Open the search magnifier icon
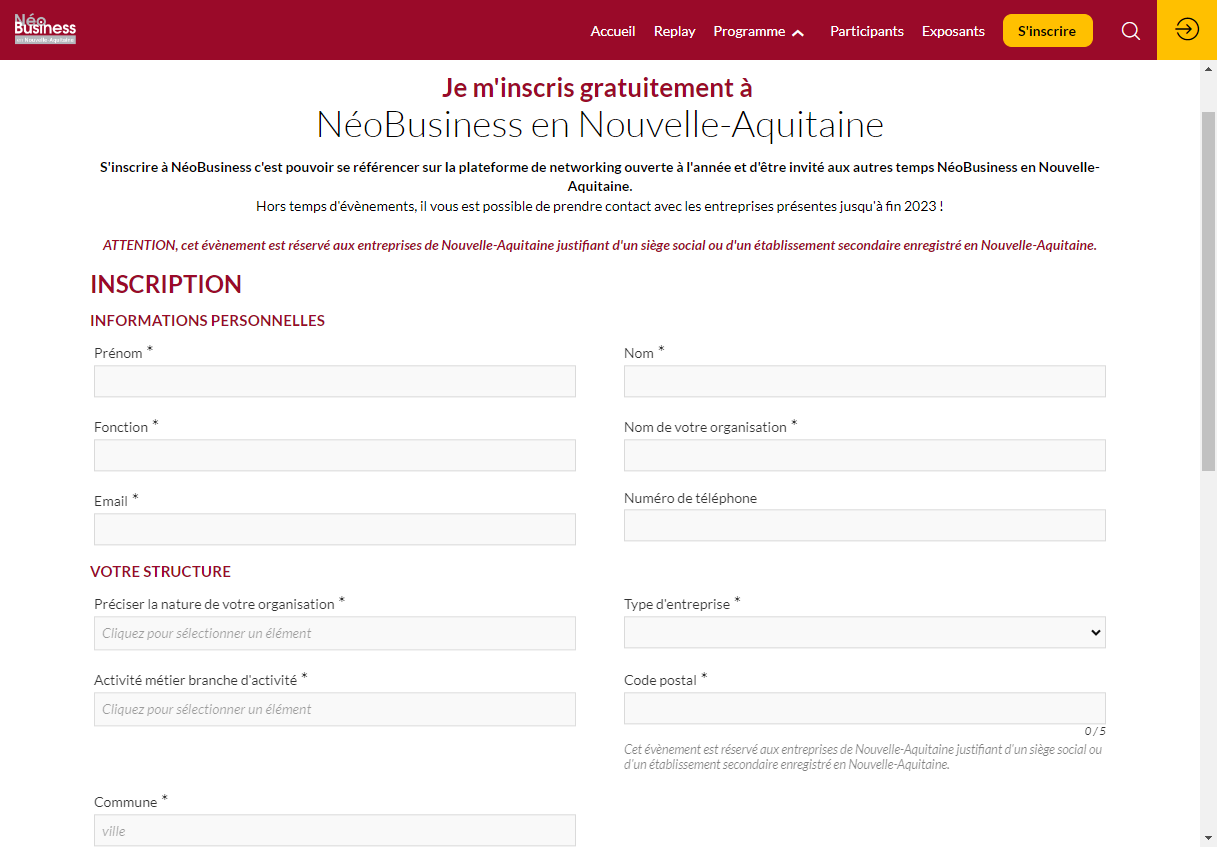The height and width of the screenshot is (847, 1217). 1131,31
